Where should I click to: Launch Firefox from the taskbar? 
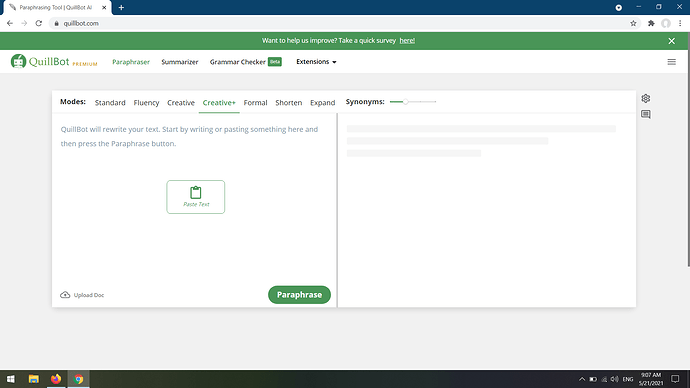click(56, 379)
